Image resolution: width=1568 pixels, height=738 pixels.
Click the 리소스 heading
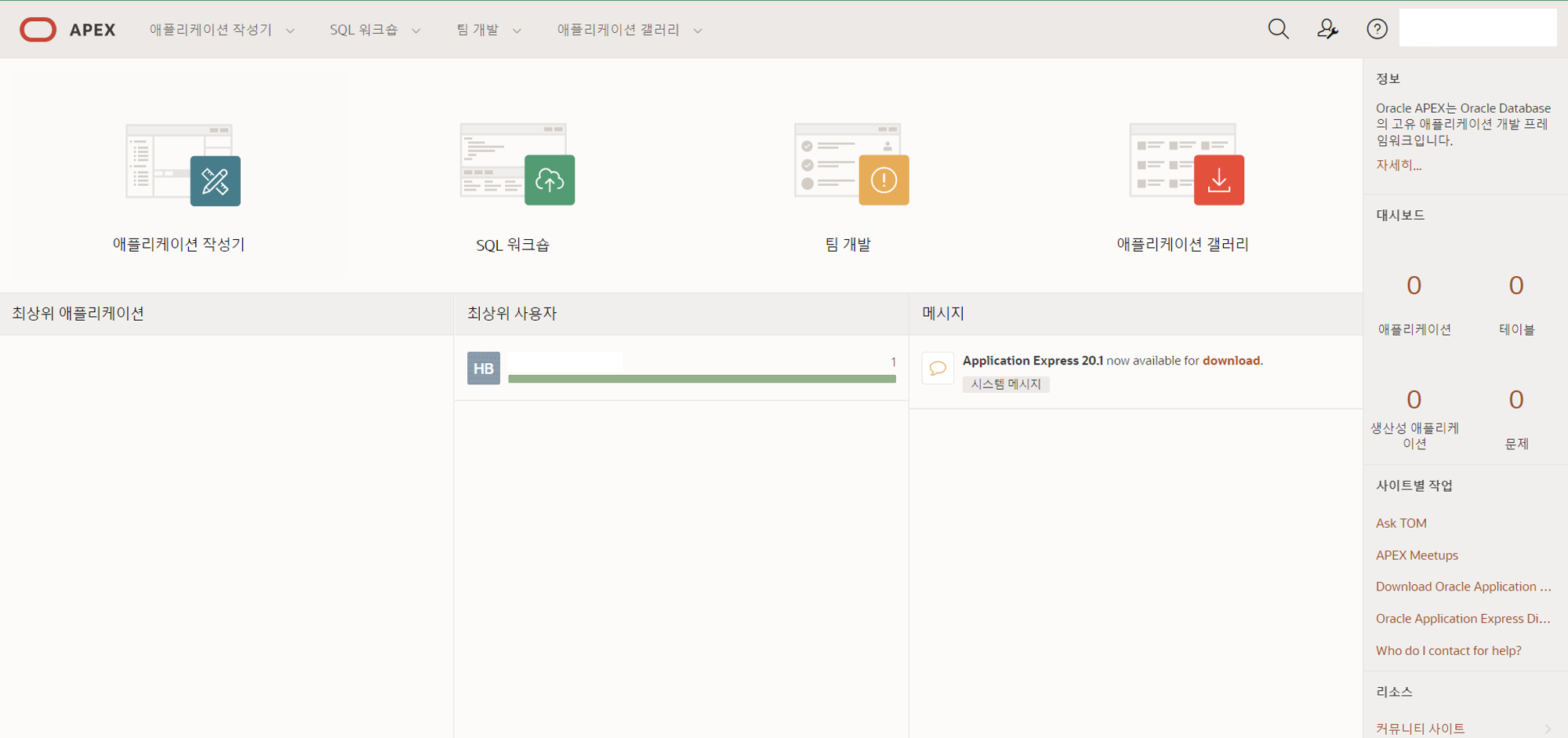tap(1394, 692)
